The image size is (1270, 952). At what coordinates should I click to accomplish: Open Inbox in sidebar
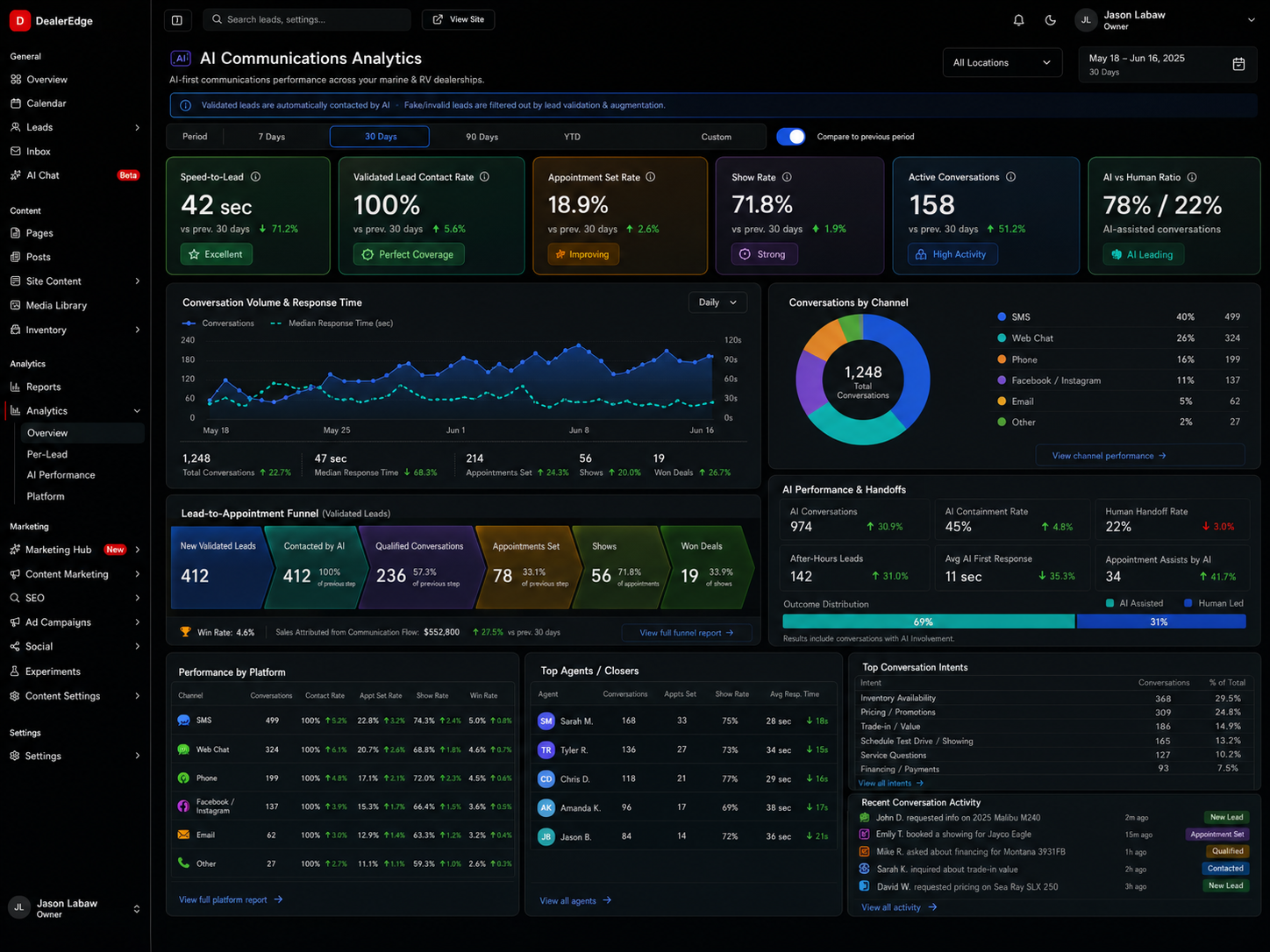tap(39, 152)
